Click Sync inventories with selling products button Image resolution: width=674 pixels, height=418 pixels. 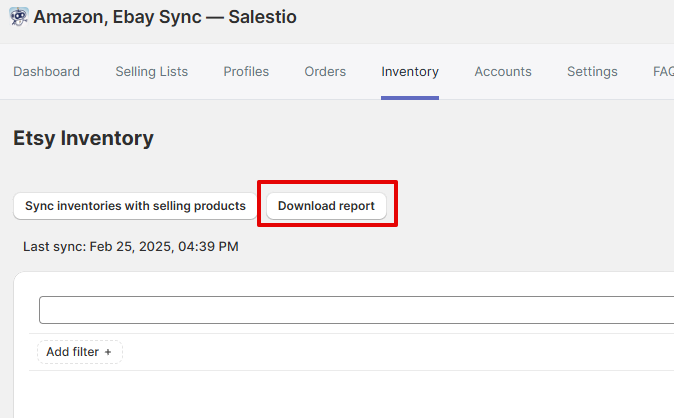point(135,206)
